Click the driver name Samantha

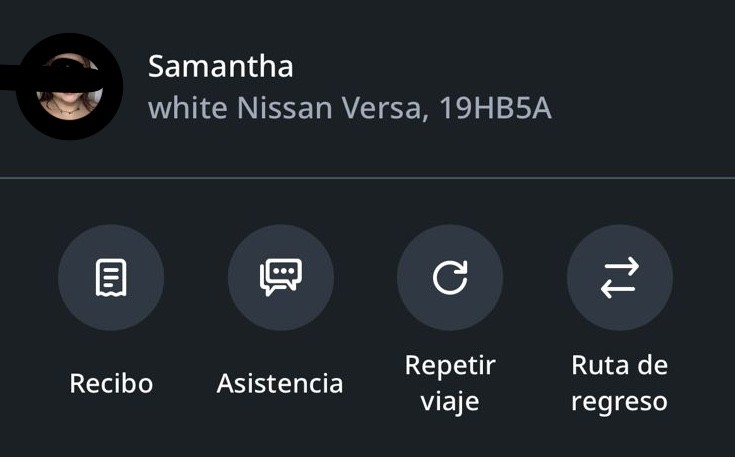(x=221, y=66)
